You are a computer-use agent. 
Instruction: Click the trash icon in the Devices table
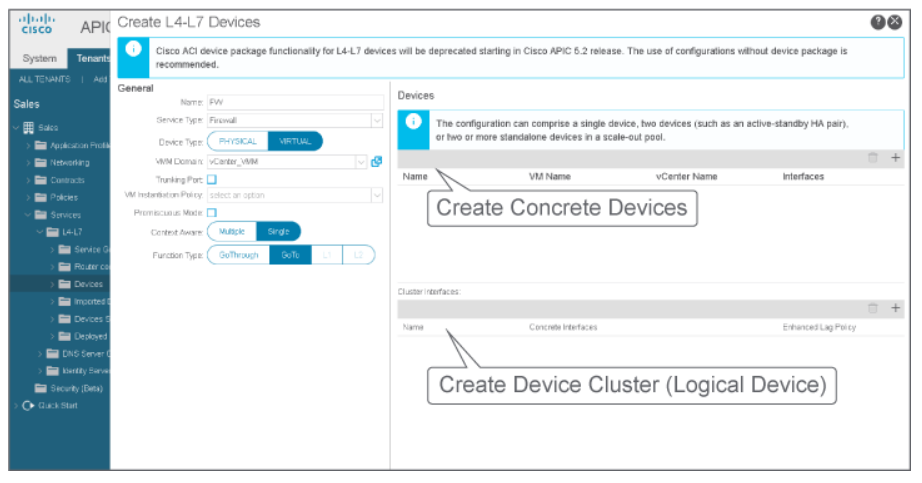coord(873,158)
